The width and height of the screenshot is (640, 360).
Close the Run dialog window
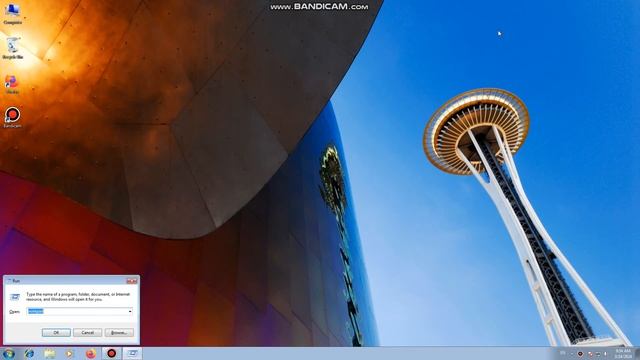[131, 281]
